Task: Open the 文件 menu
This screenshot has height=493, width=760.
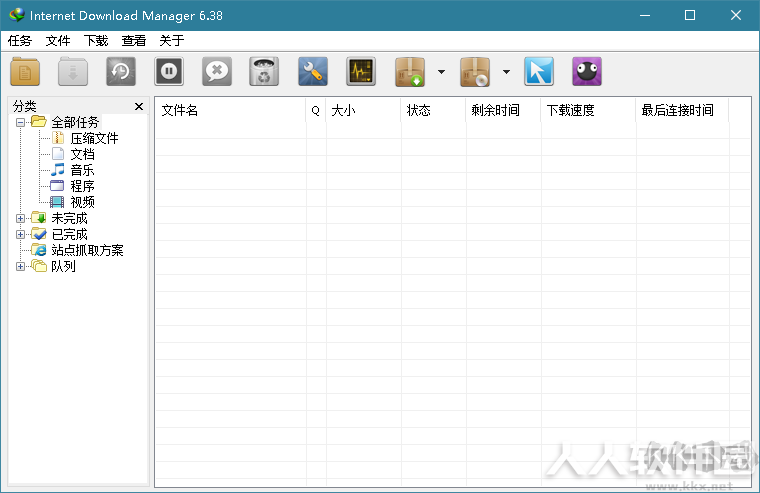Action: click(x=58, y=41)
